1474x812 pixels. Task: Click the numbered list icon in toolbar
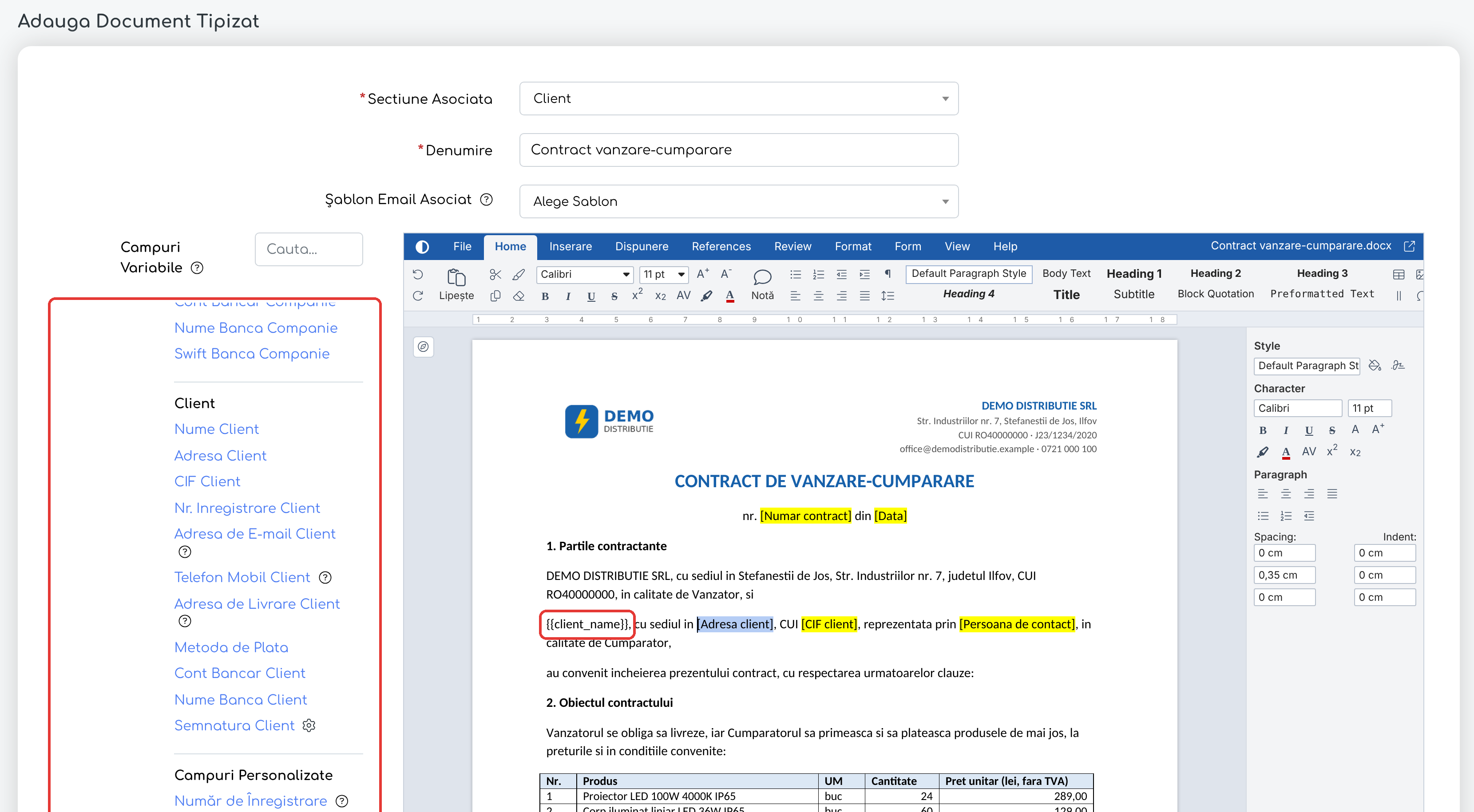coord(818,275)
